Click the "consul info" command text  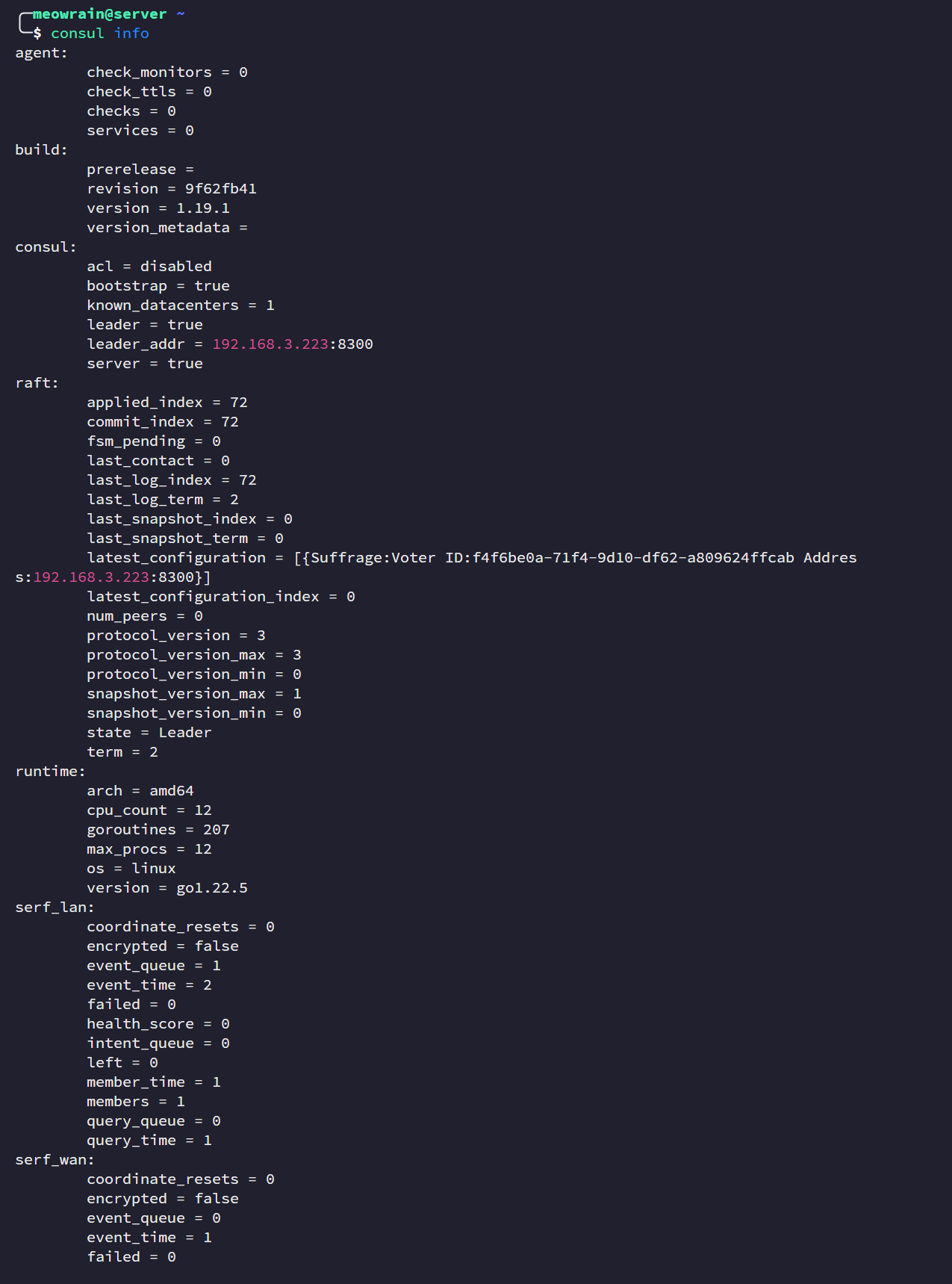coord(99,34)
